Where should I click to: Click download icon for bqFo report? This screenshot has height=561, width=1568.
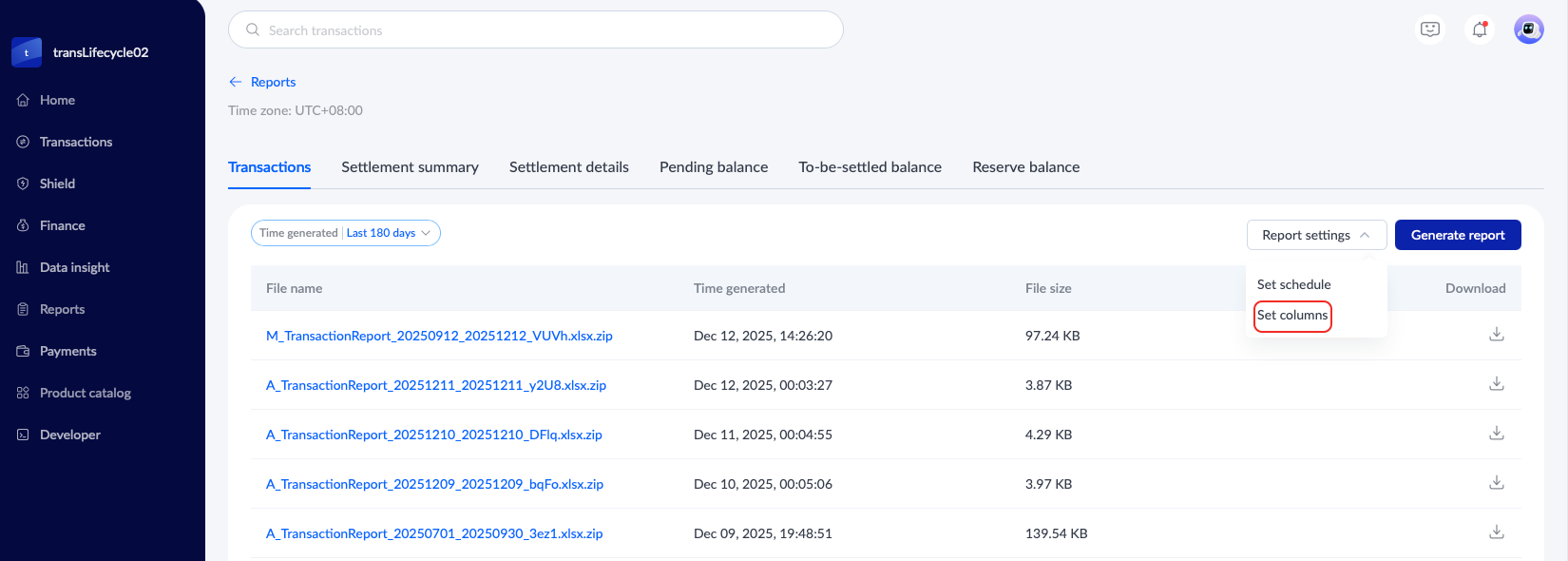point(1496,483)
